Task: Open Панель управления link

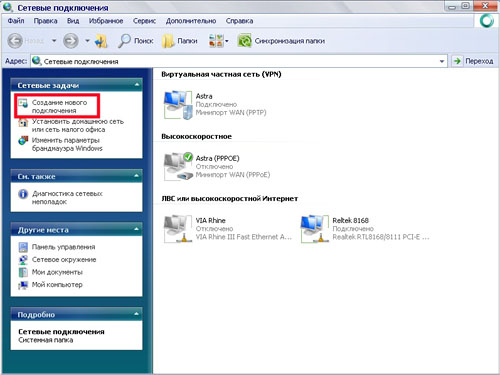Action: click(64, 247)
